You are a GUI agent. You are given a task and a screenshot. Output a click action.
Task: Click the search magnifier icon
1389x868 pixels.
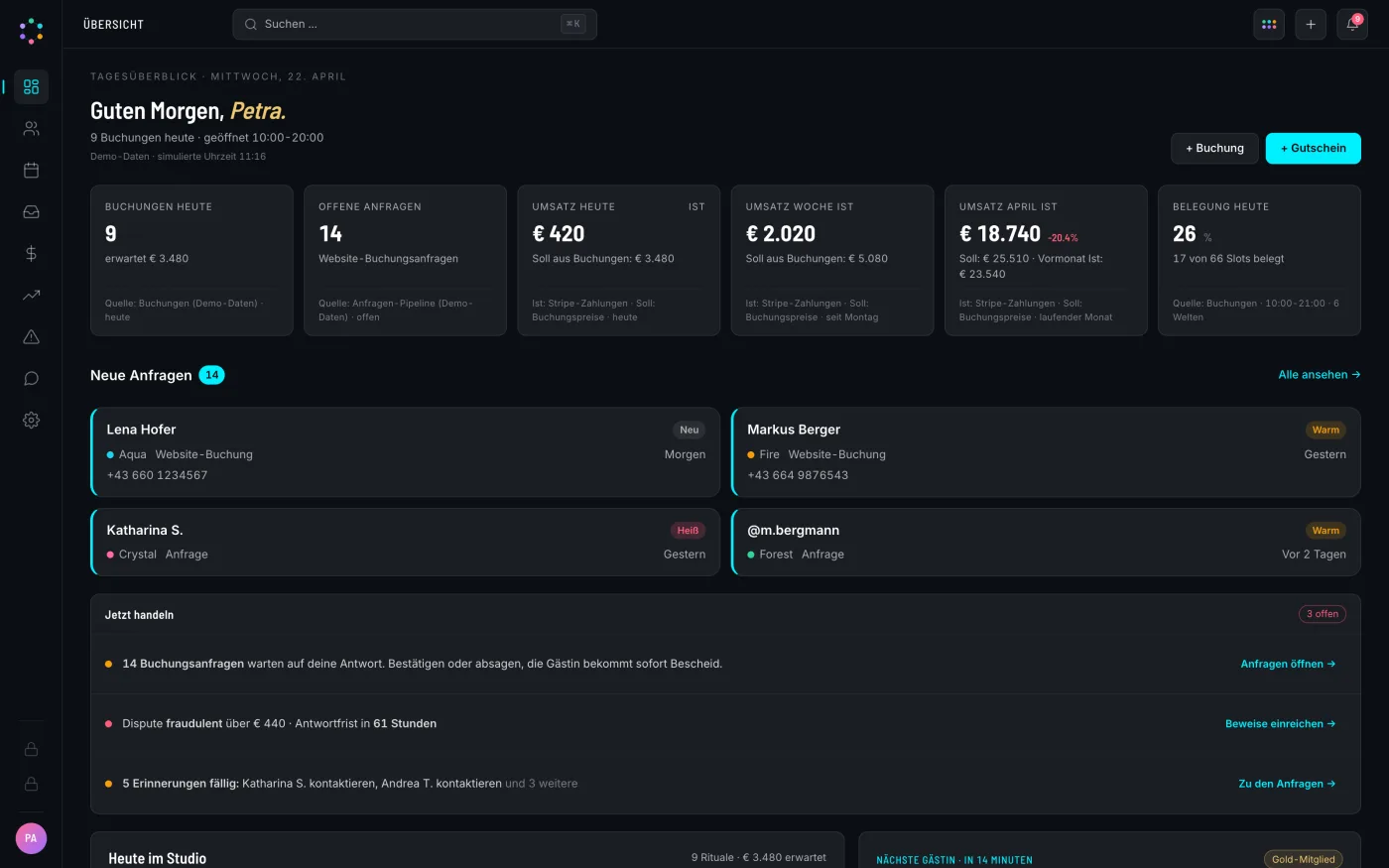(251, 25)
